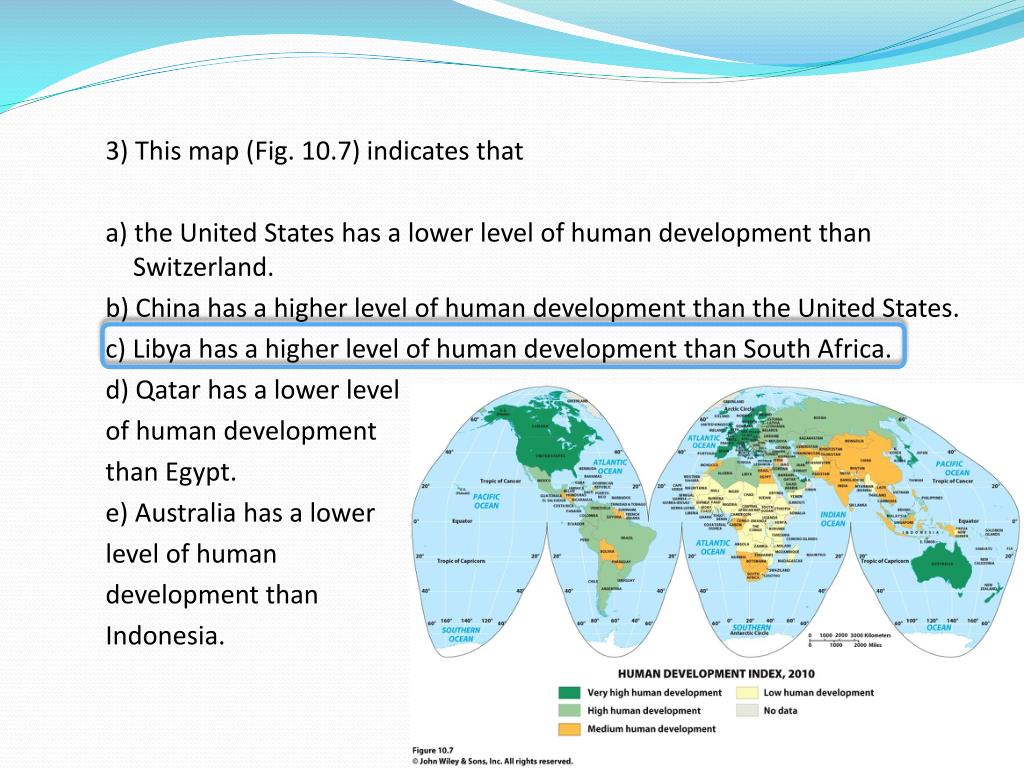The height and width of the screenshot is (768, 1024).
Task: Click the orange 'Medium human development' swatch
Action: [x=569, y=729]
